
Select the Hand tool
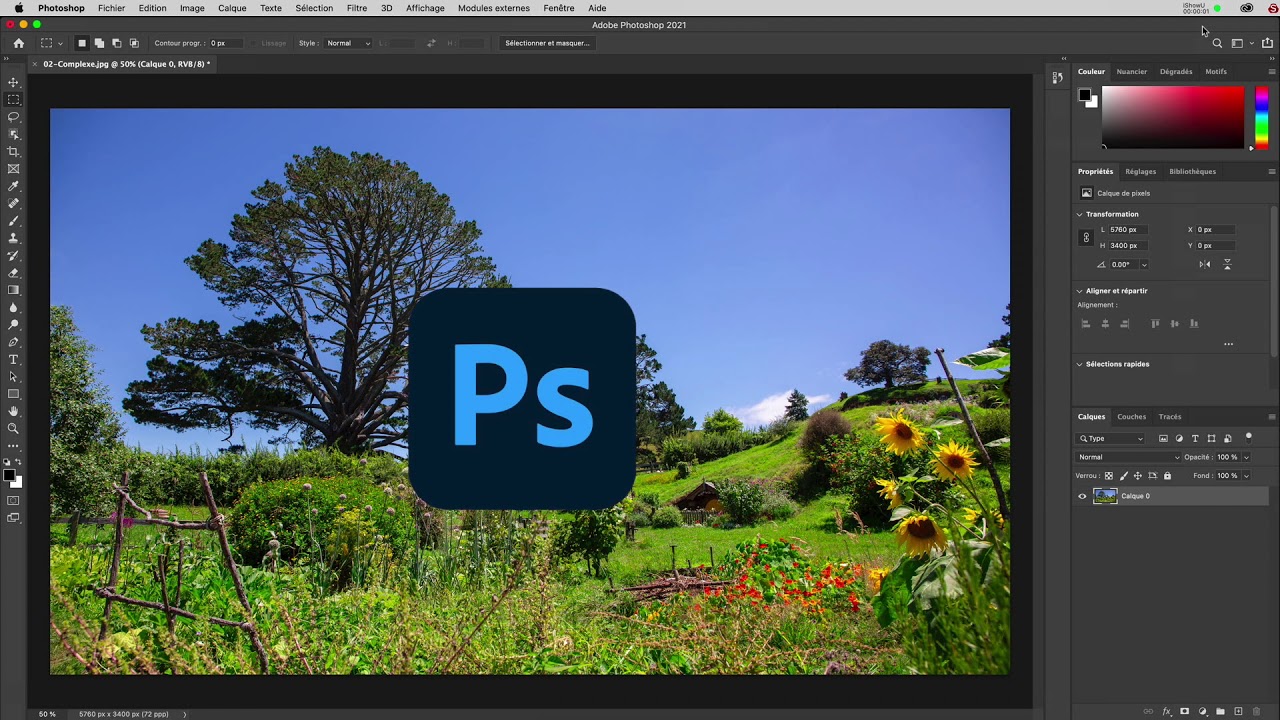(14, 411)
